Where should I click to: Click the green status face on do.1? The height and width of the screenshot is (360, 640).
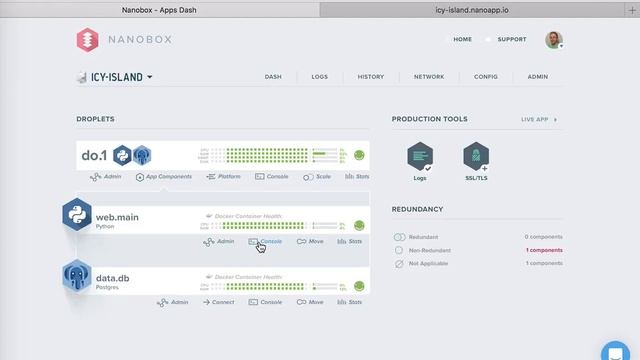coord(359,155)
